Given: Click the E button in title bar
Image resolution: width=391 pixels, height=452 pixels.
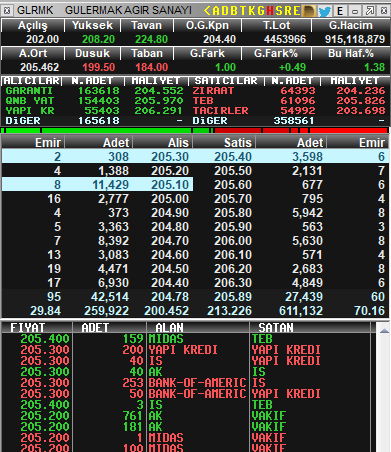Looking at the screenshot, I should pyautogui.click(x=340, y=11).
